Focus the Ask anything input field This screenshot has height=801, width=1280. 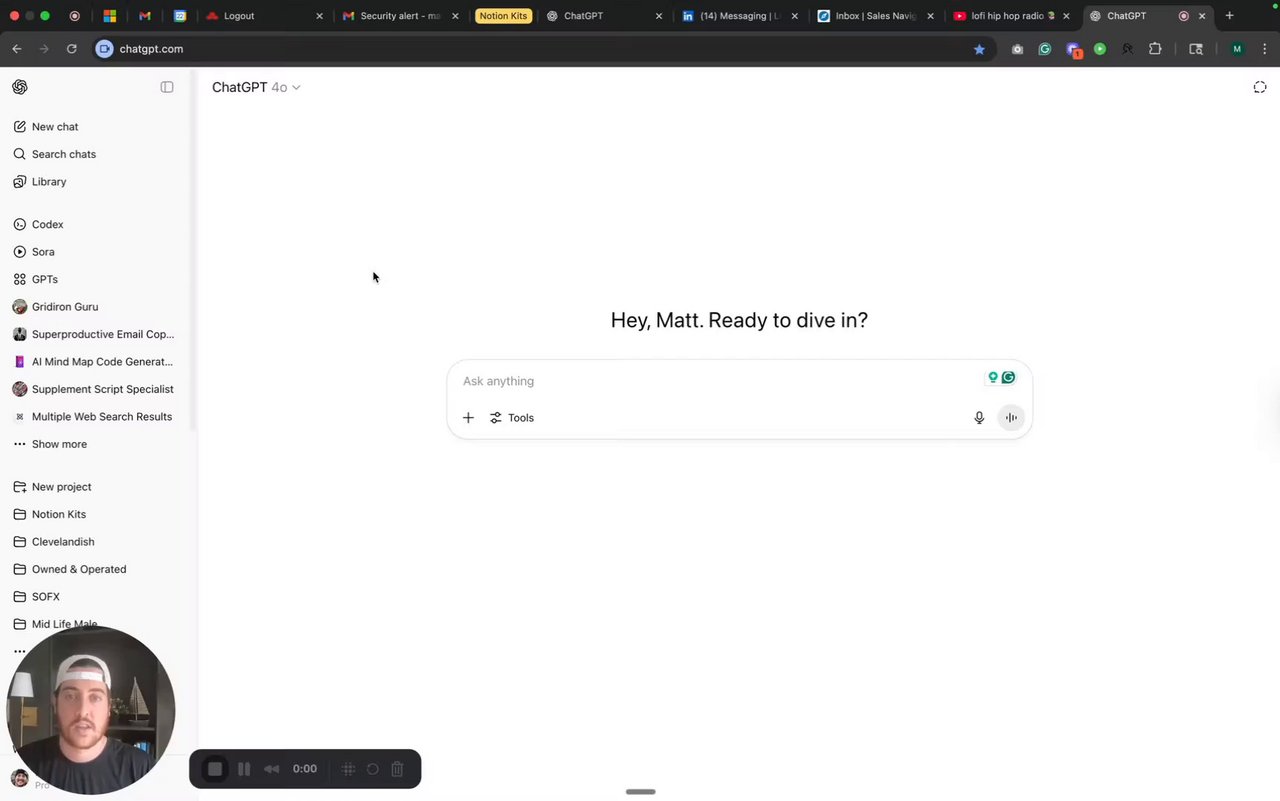(x=720, y=381)
